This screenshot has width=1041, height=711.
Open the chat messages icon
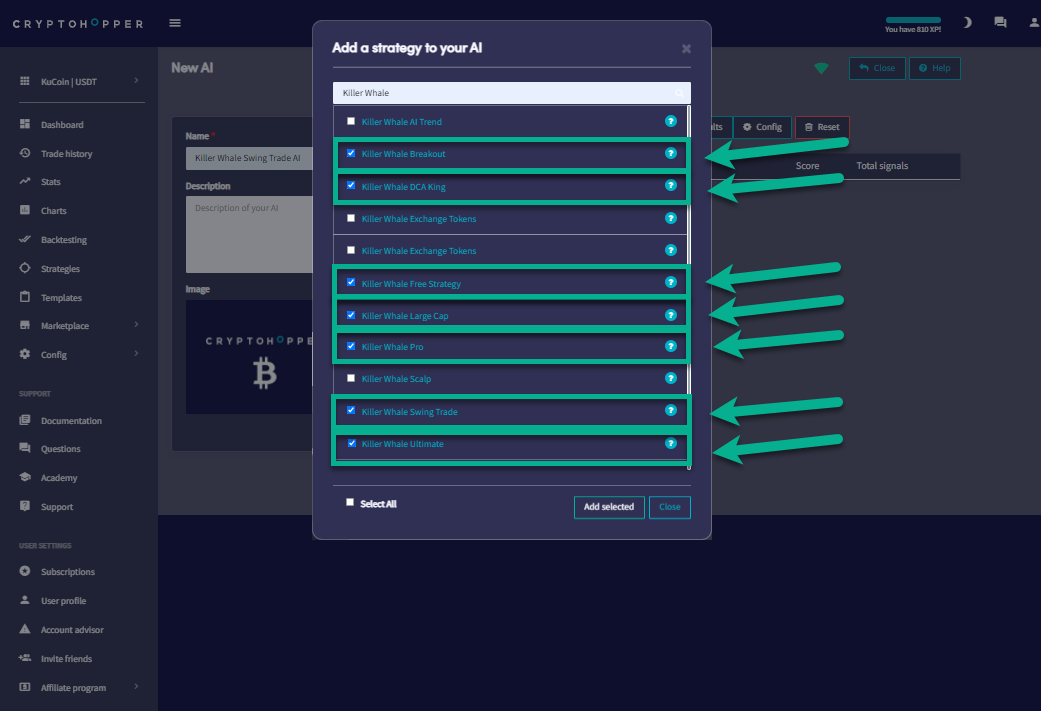(1000, 22)
